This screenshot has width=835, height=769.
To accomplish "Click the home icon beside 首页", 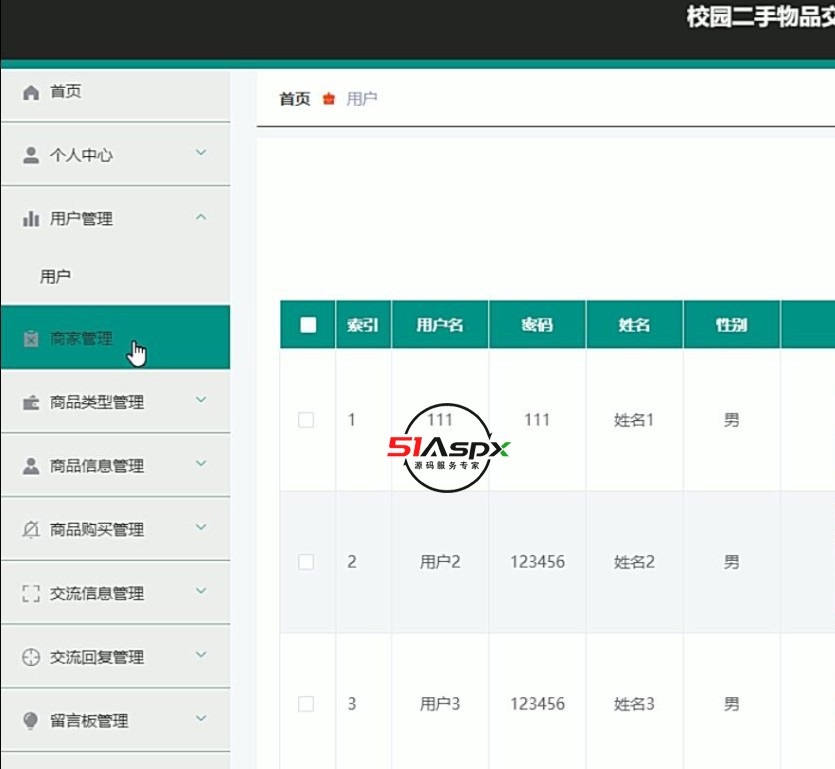I will pos(31,93).
